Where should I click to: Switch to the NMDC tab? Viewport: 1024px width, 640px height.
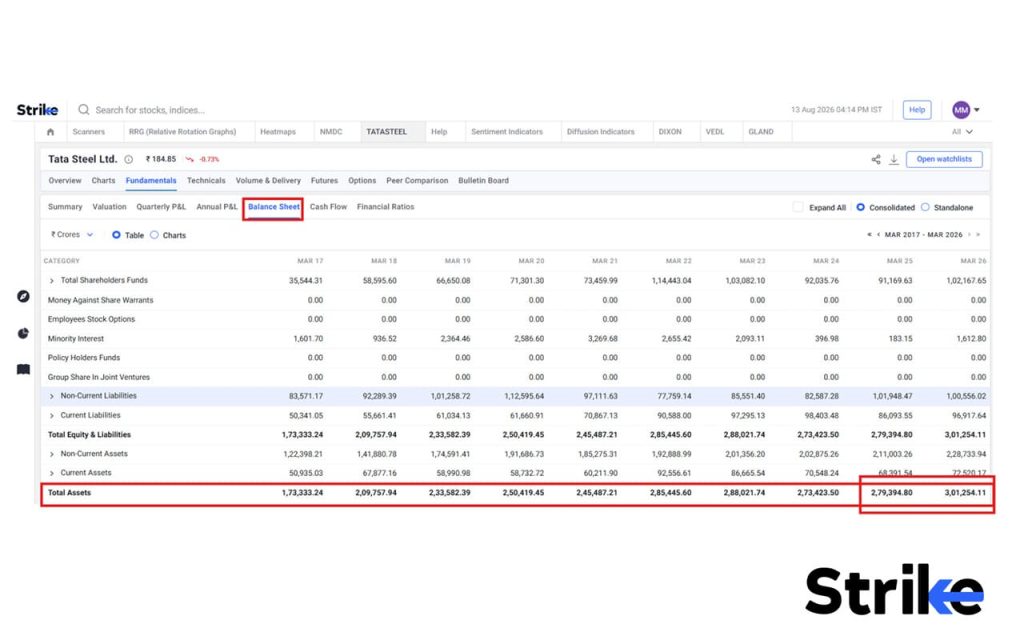(331, 132)
